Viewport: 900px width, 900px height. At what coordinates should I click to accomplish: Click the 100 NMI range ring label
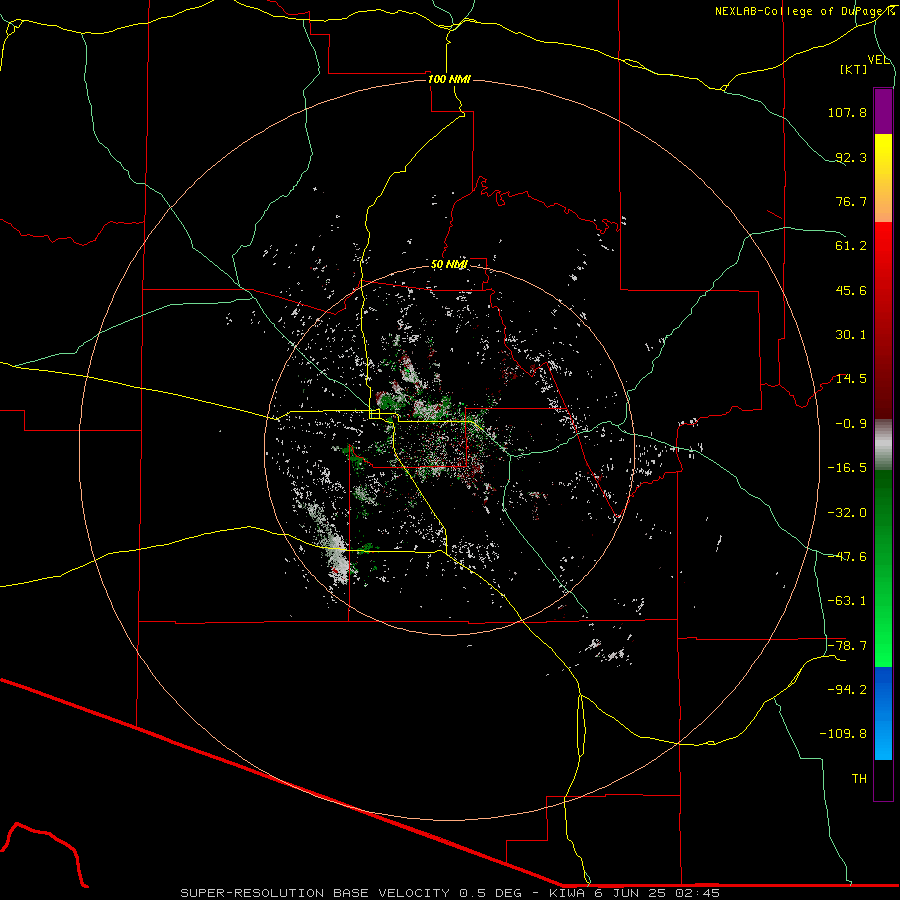(449, 79)
